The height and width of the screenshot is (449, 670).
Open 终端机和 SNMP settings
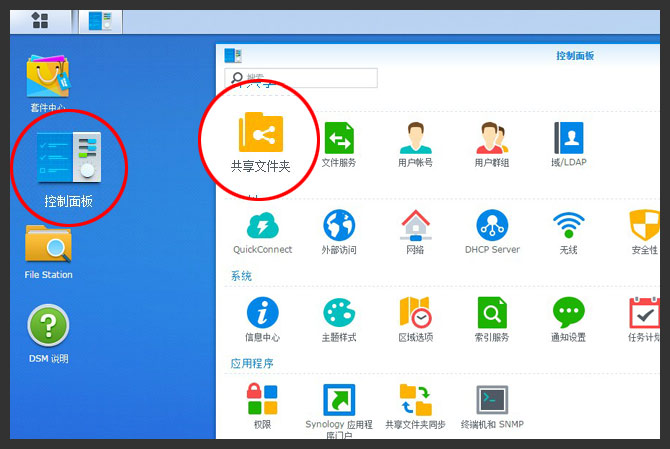(x=492, y=406)
